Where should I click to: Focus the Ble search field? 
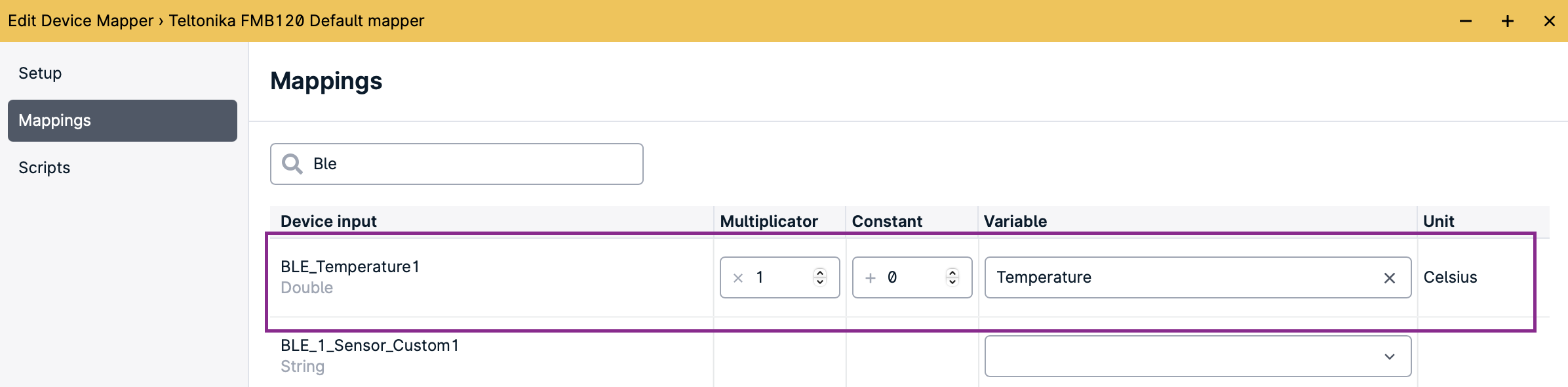click(x=457, y=164)
